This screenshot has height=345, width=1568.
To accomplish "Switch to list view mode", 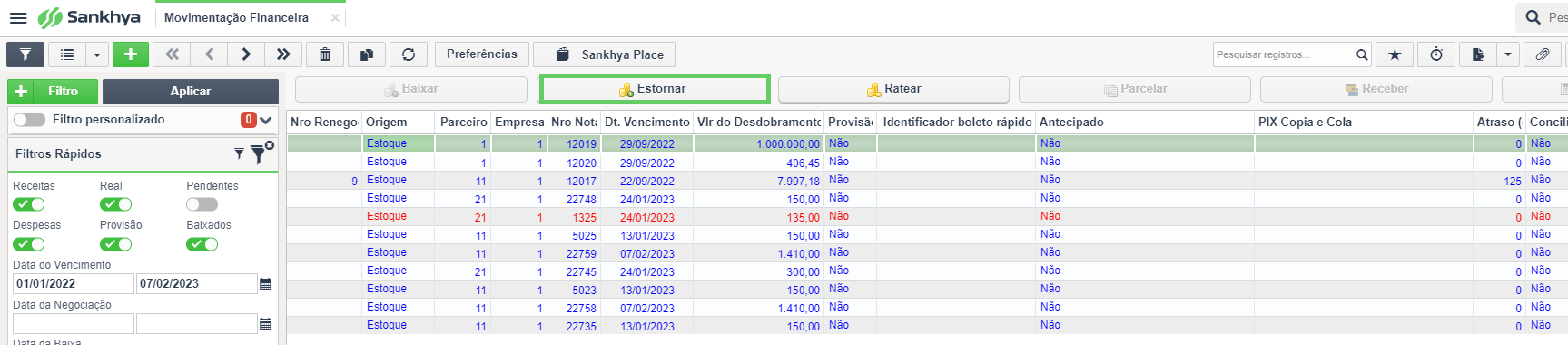I will click(67, 54).
